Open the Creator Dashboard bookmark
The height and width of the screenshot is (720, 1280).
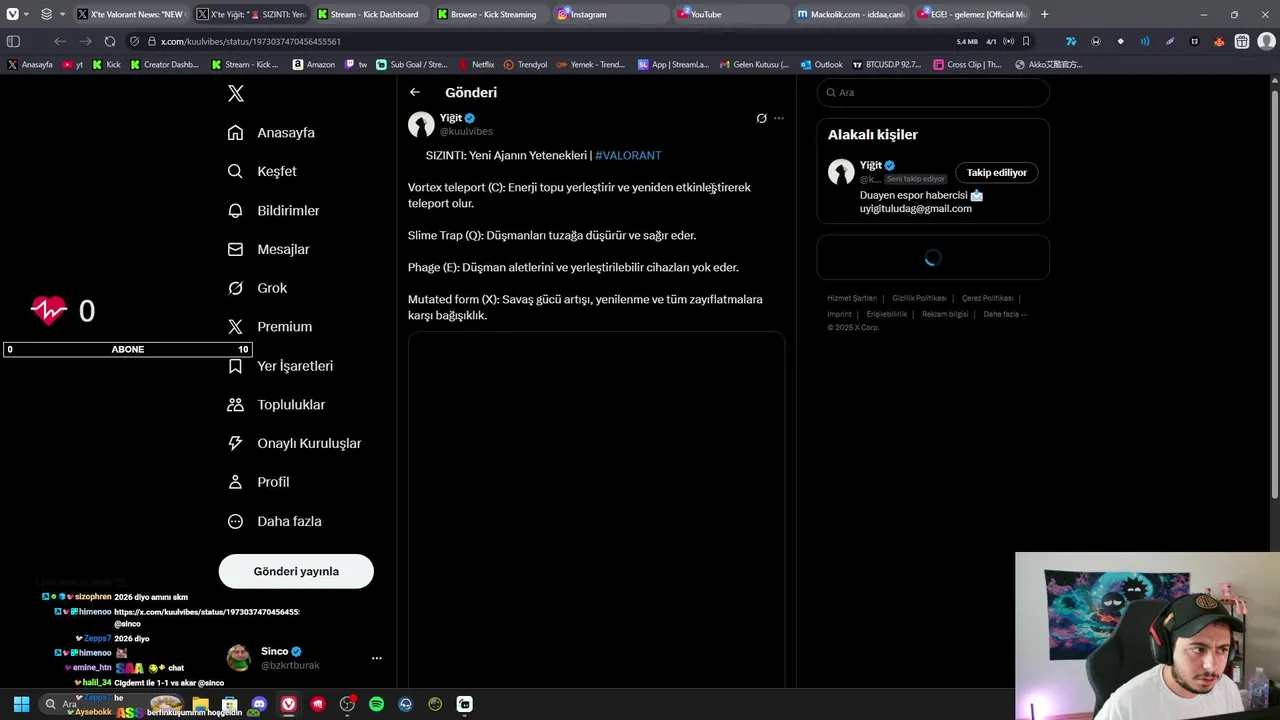165,64
